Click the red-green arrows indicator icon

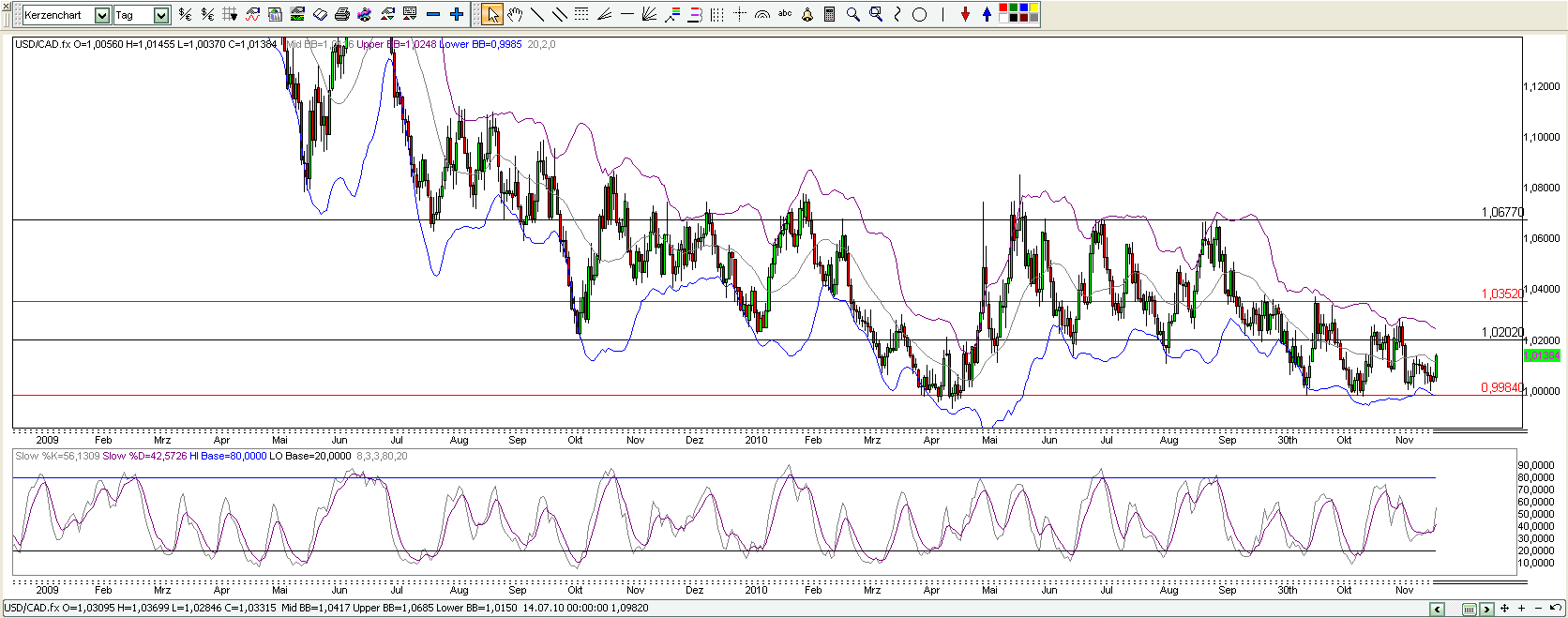point(387,14)
